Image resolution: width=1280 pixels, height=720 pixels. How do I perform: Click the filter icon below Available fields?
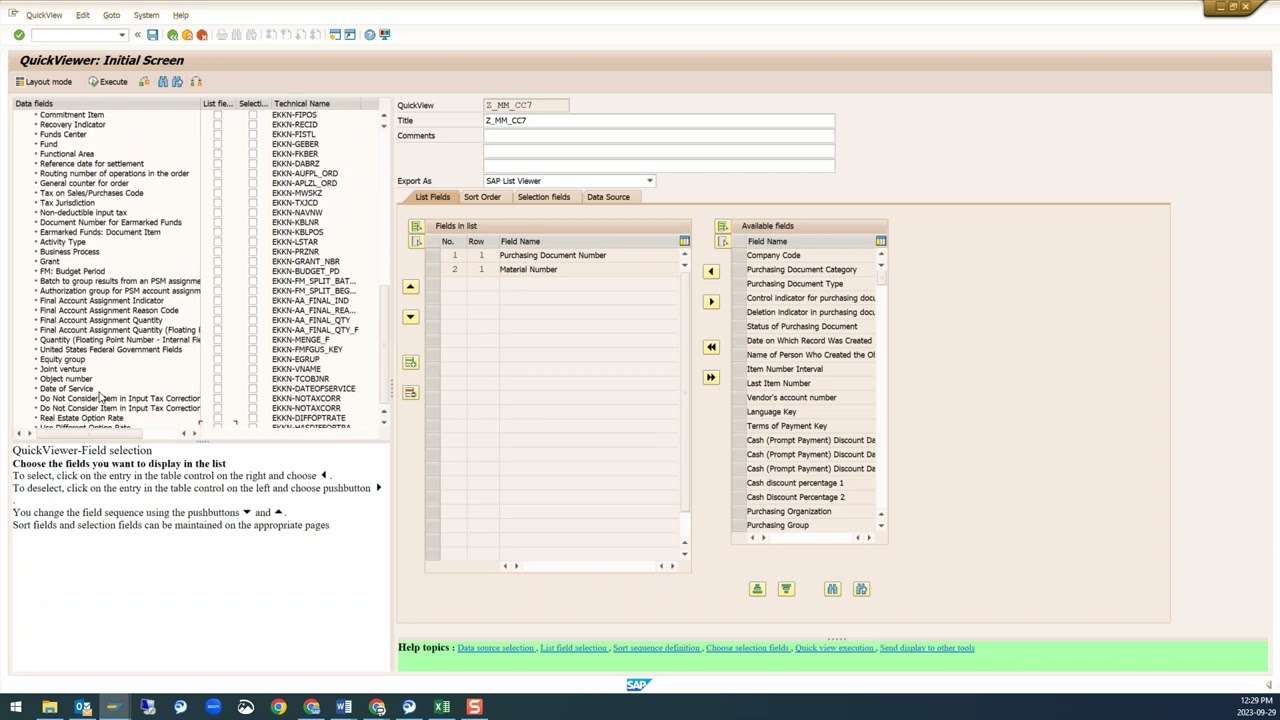tap(786, 589)
